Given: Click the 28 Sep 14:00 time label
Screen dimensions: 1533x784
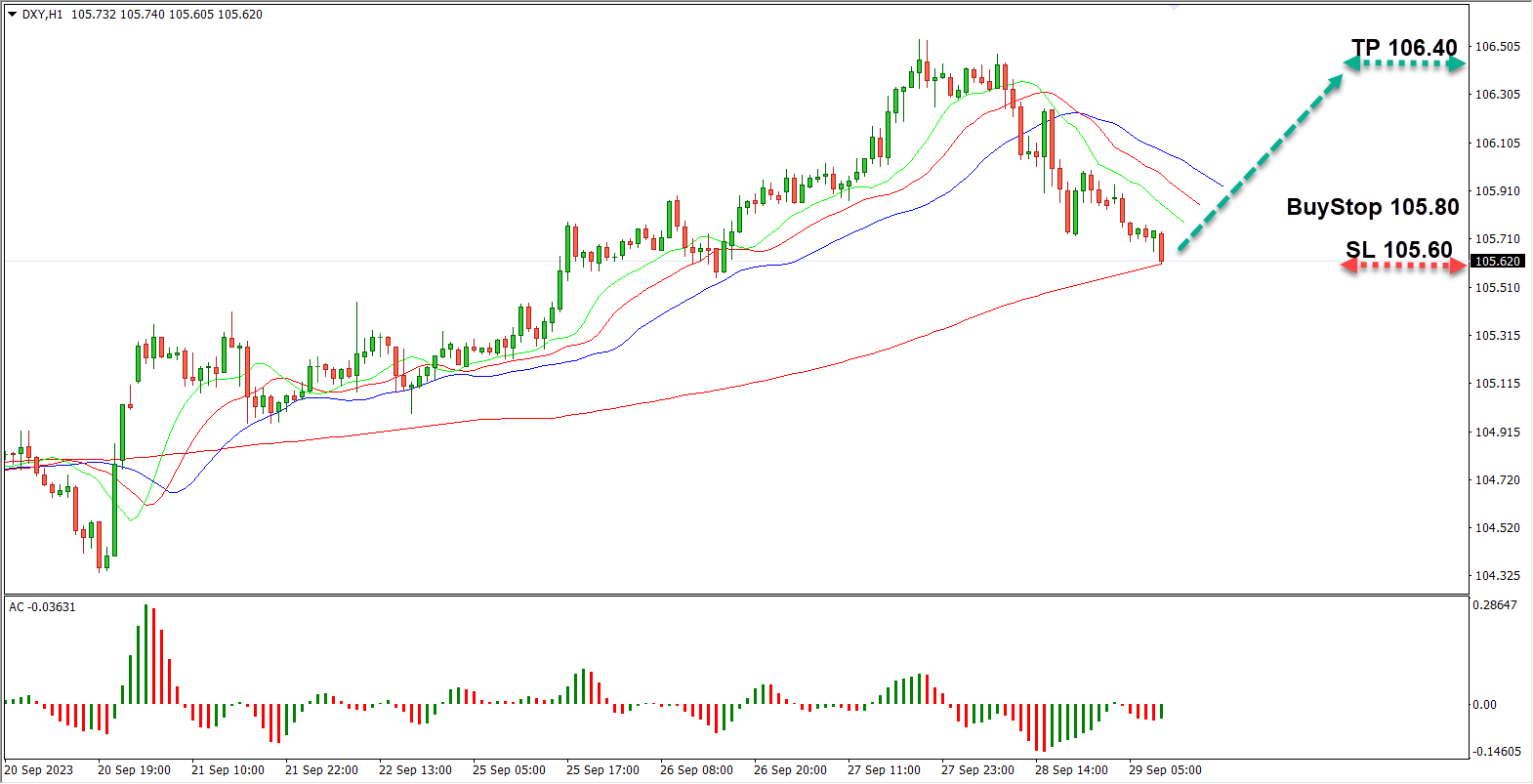Looking at the screenshot, I should click(x=1071, y=770).
